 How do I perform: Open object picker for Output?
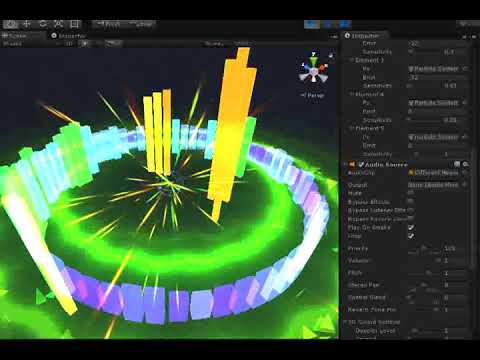(x=465, y=185)
